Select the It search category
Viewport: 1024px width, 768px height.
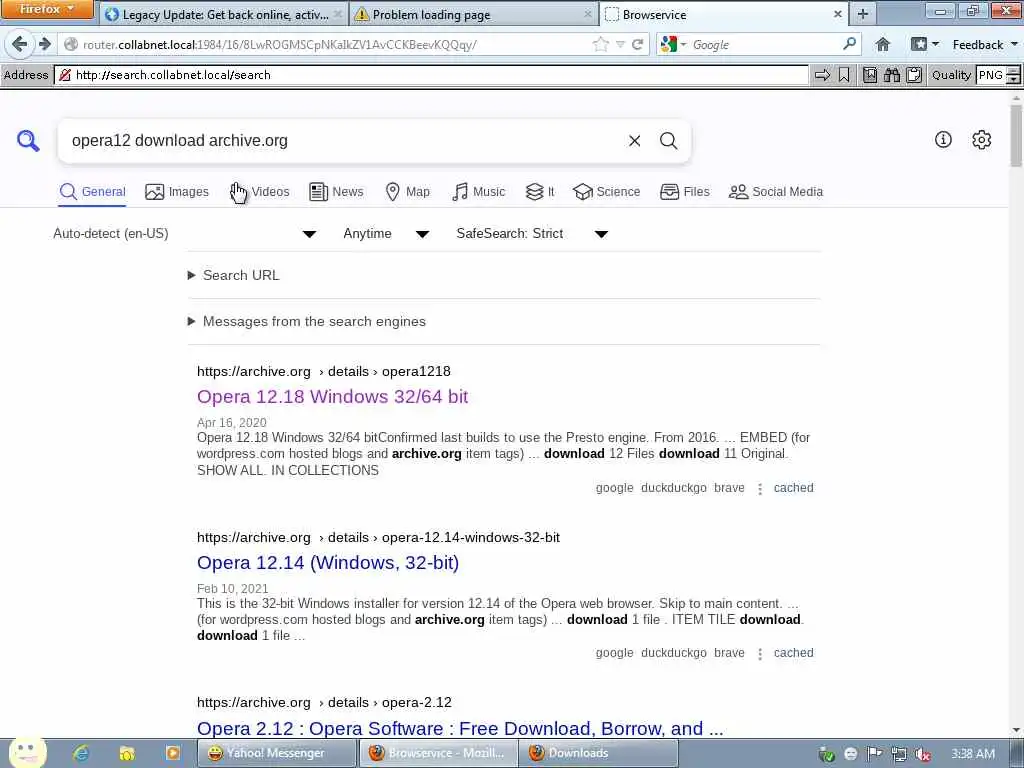point(540,191)
